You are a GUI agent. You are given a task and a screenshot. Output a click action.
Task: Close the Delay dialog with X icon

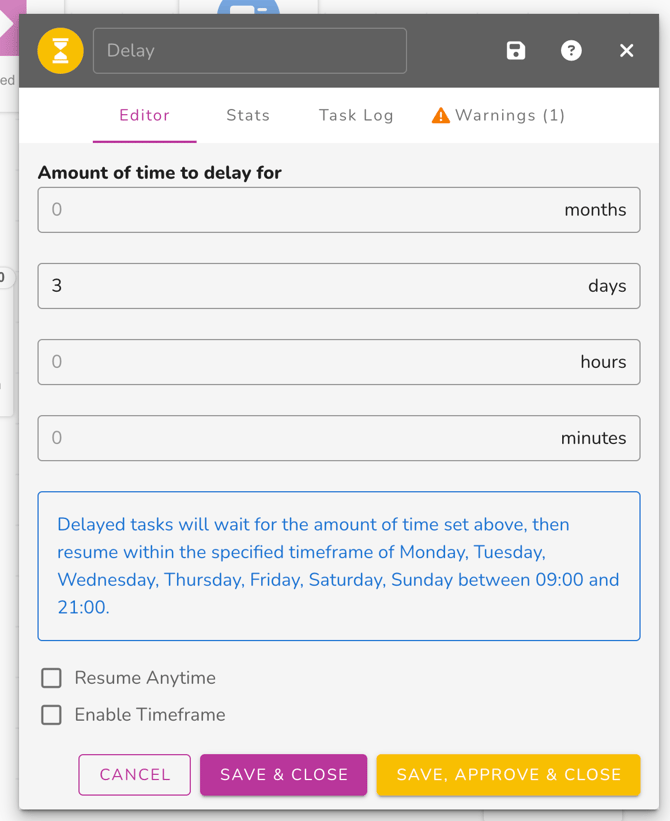click(627, 51)
